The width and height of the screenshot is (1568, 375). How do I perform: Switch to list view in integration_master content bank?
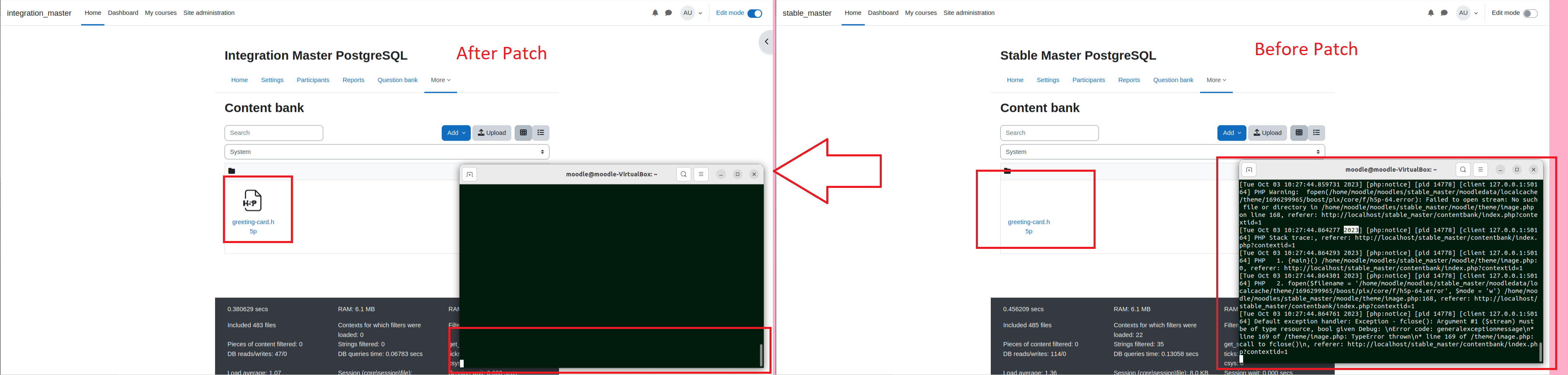[x=540, y=133]
